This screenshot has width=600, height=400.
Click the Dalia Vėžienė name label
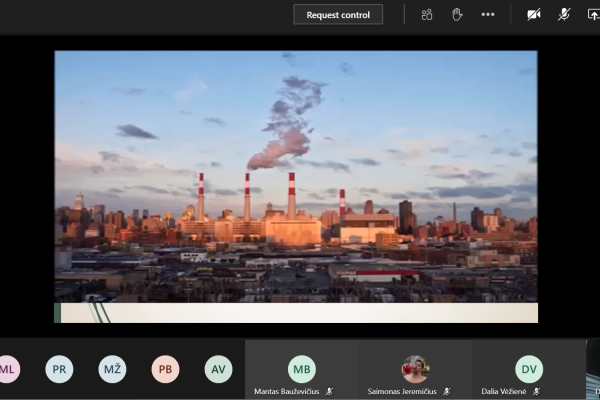504,392
